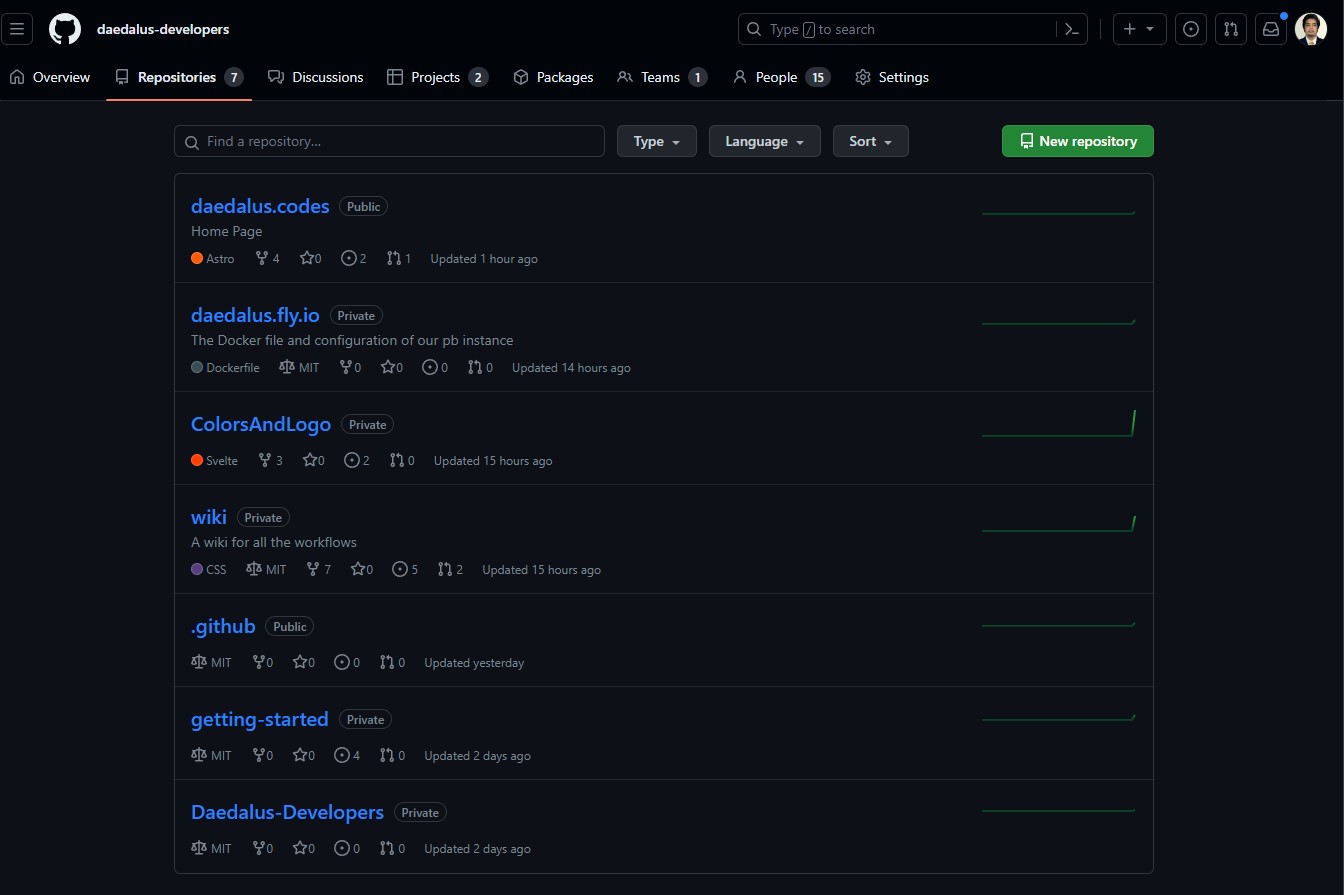Open the Settings tab

coord(892,77)
